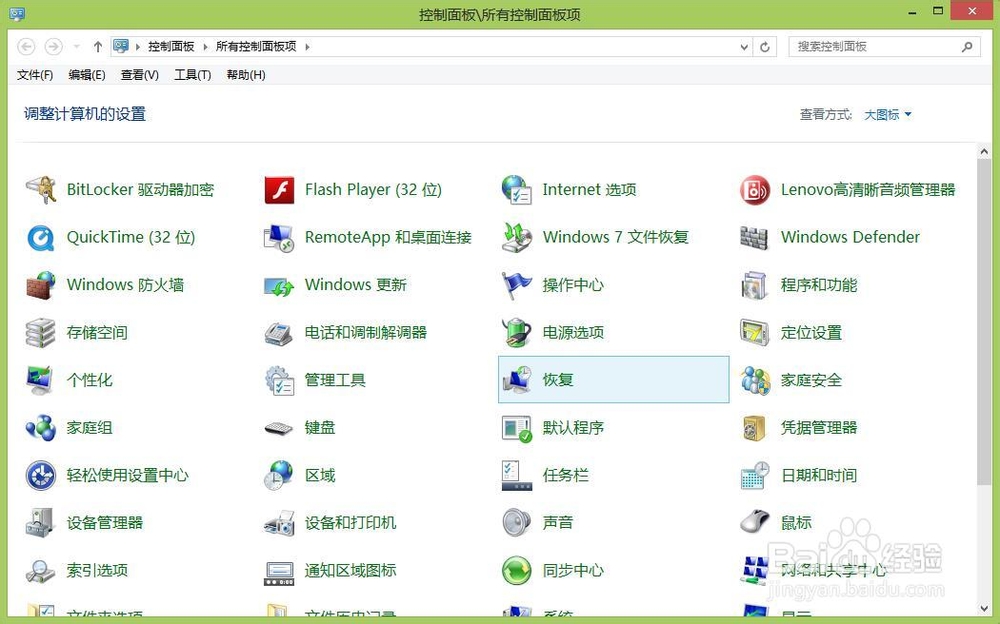The width and height of the screenshot is (1000, 624).
Task: Go up one level with Up arrow
Action: (x=98, y=47)
